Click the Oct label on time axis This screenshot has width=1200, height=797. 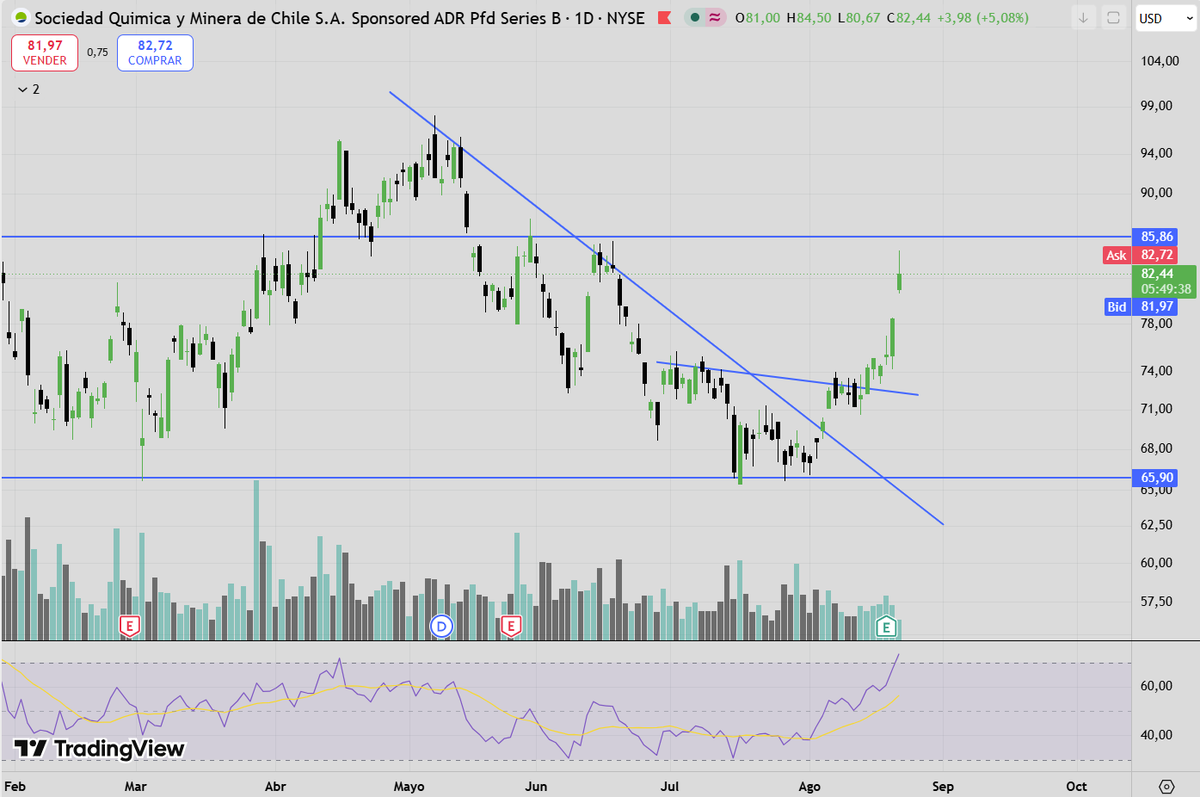point(1076,785)
